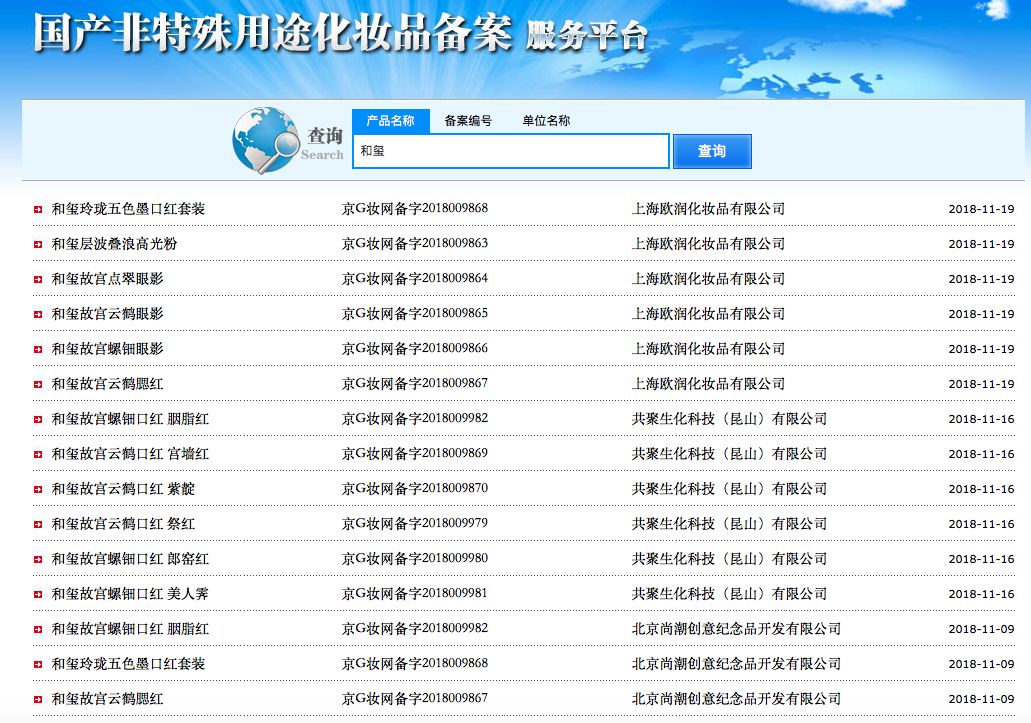
Task: Open the 上海欧润化妆品有限公司 company listing
Action: click(709, 208)
